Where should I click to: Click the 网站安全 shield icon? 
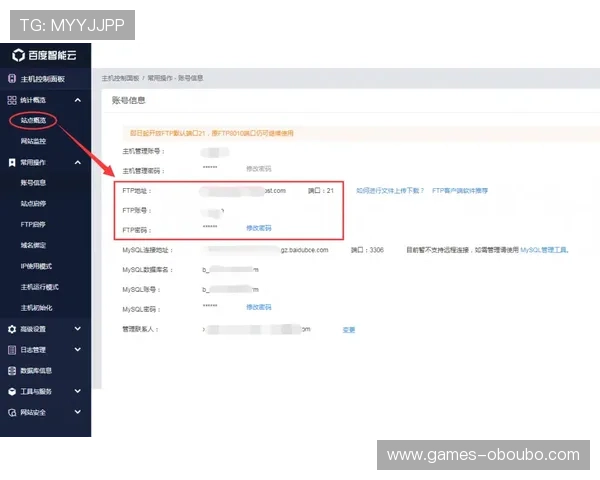point(12,412)
